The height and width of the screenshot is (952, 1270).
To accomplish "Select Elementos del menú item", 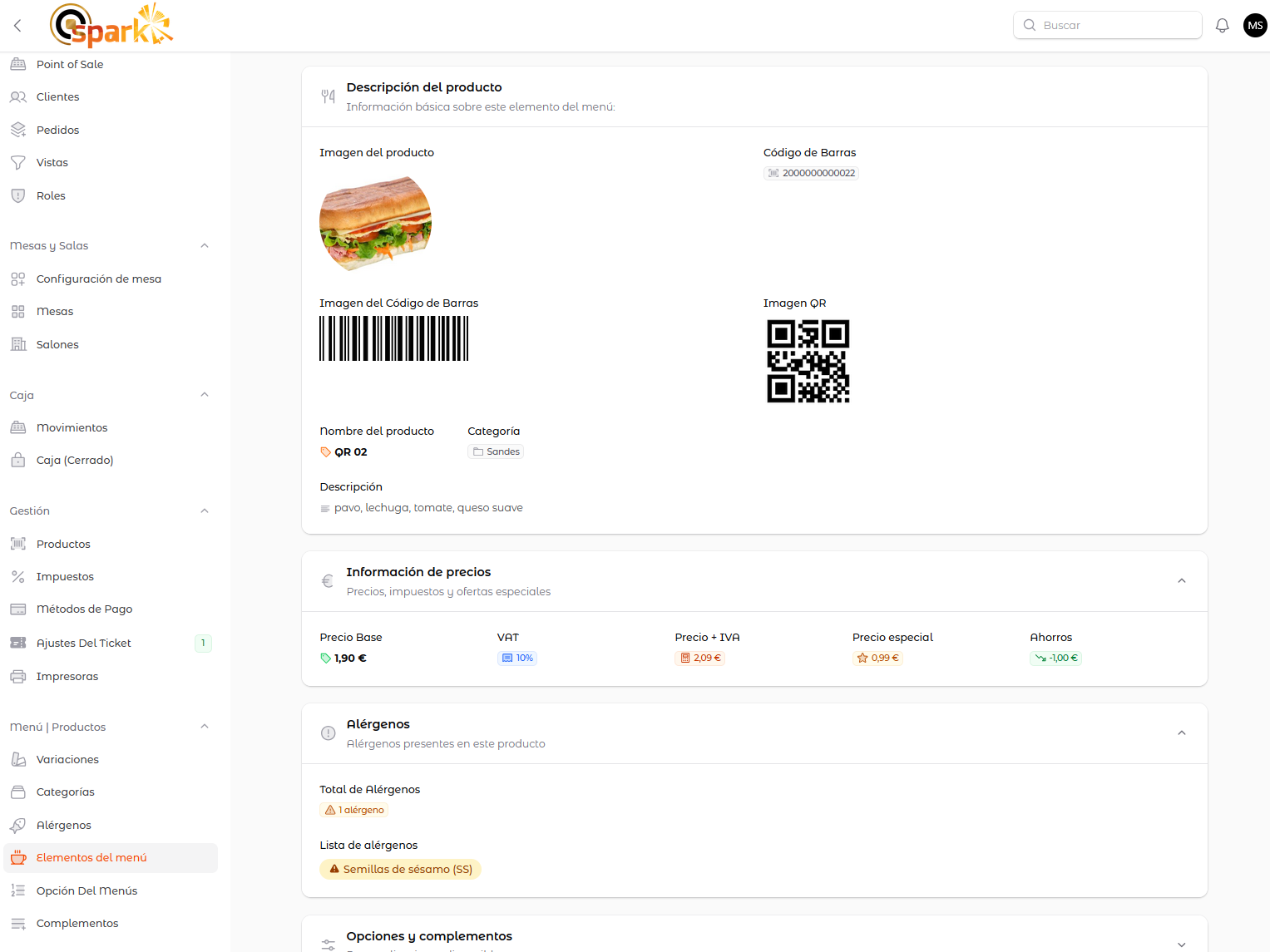I will click(x=91, y=858).
